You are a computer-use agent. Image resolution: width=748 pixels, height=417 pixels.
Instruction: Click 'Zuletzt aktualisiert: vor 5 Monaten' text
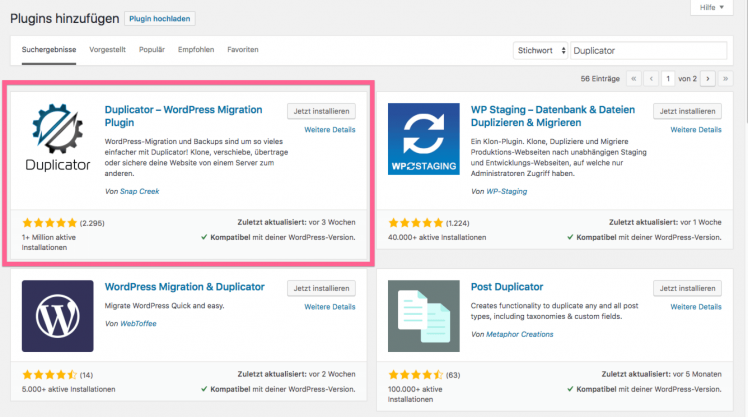662,374
